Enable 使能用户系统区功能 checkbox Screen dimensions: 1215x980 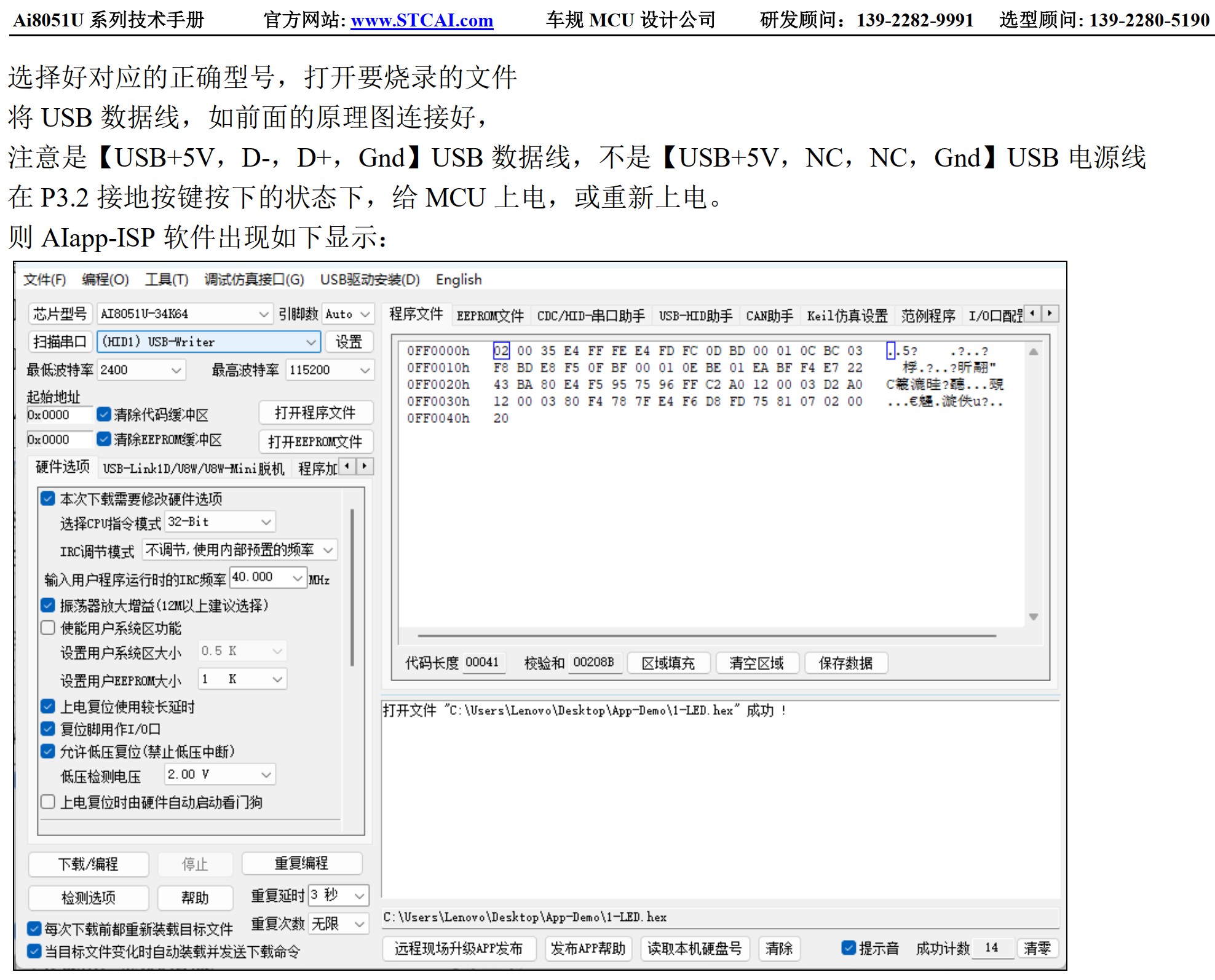point(48,628)
